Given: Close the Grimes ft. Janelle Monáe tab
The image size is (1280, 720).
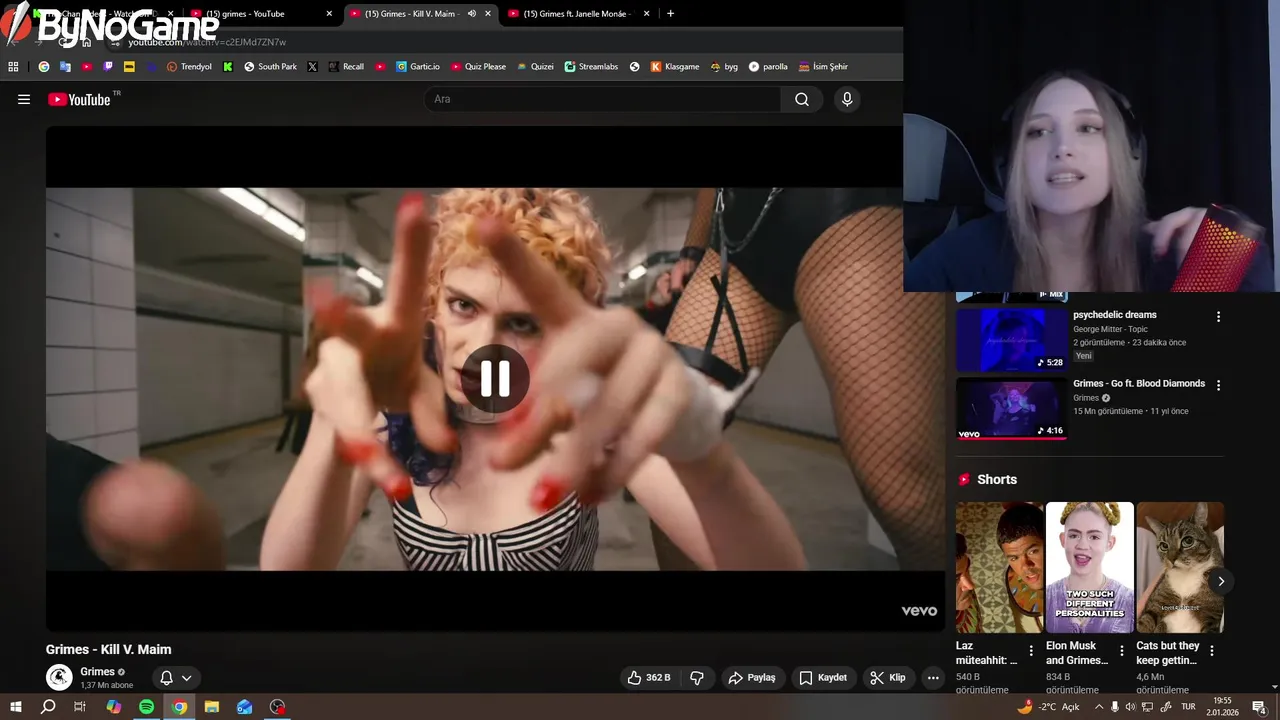Looking at the screenshot, I should pos(646,14).
